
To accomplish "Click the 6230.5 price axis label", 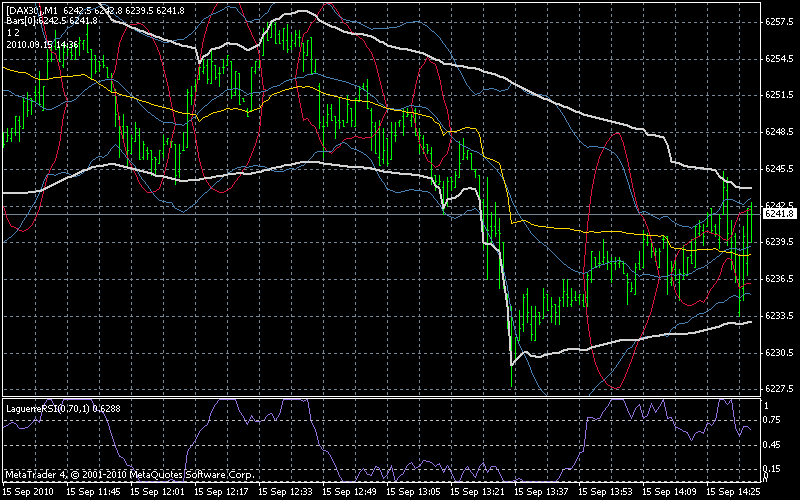I will click(x=779, y=353).
